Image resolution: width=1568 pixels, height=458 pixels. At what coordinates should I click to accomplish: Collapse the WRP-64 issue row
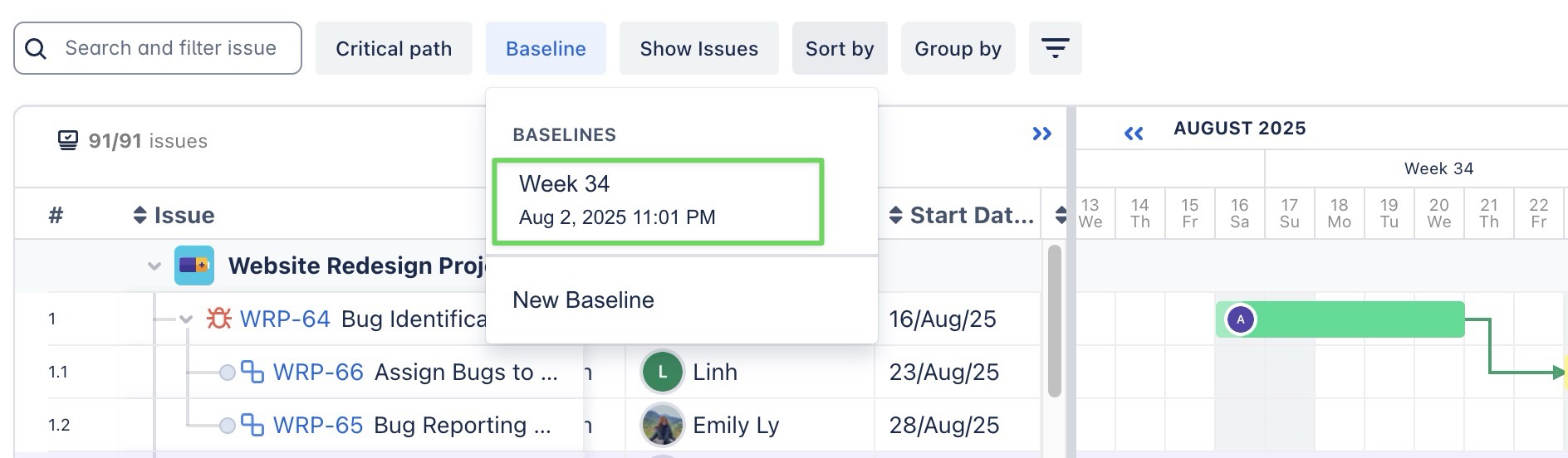[186, 319]
